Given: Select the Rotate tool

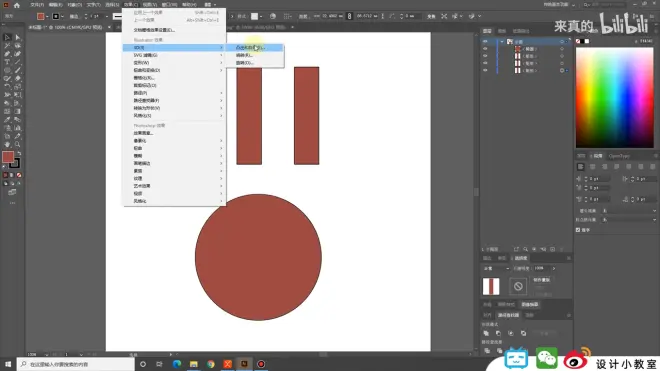Looking at the screenshot, I should [x=7, y=87].
